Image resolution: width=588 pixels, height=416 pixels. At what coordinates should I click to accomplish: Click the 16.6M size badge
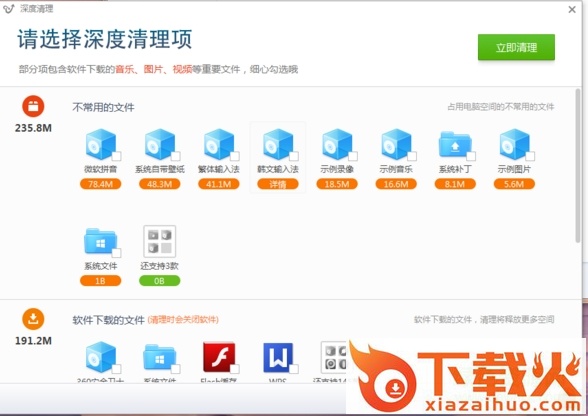[396, 184]
